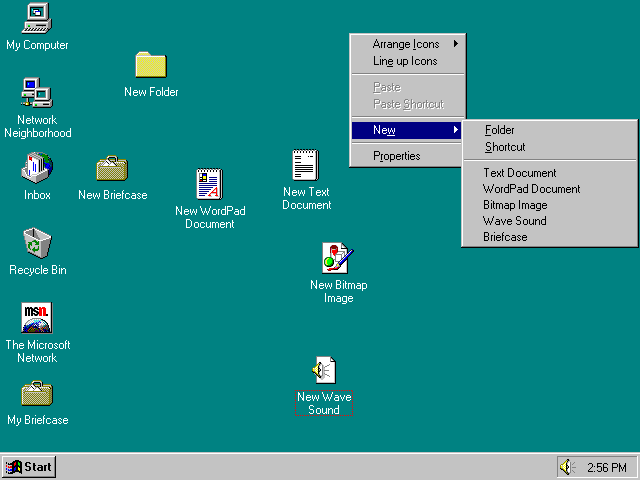The height and width of the screenshot is (480, 640).
Task: Click the 'New Bitmap Image' label text
Action: [338, 291]
